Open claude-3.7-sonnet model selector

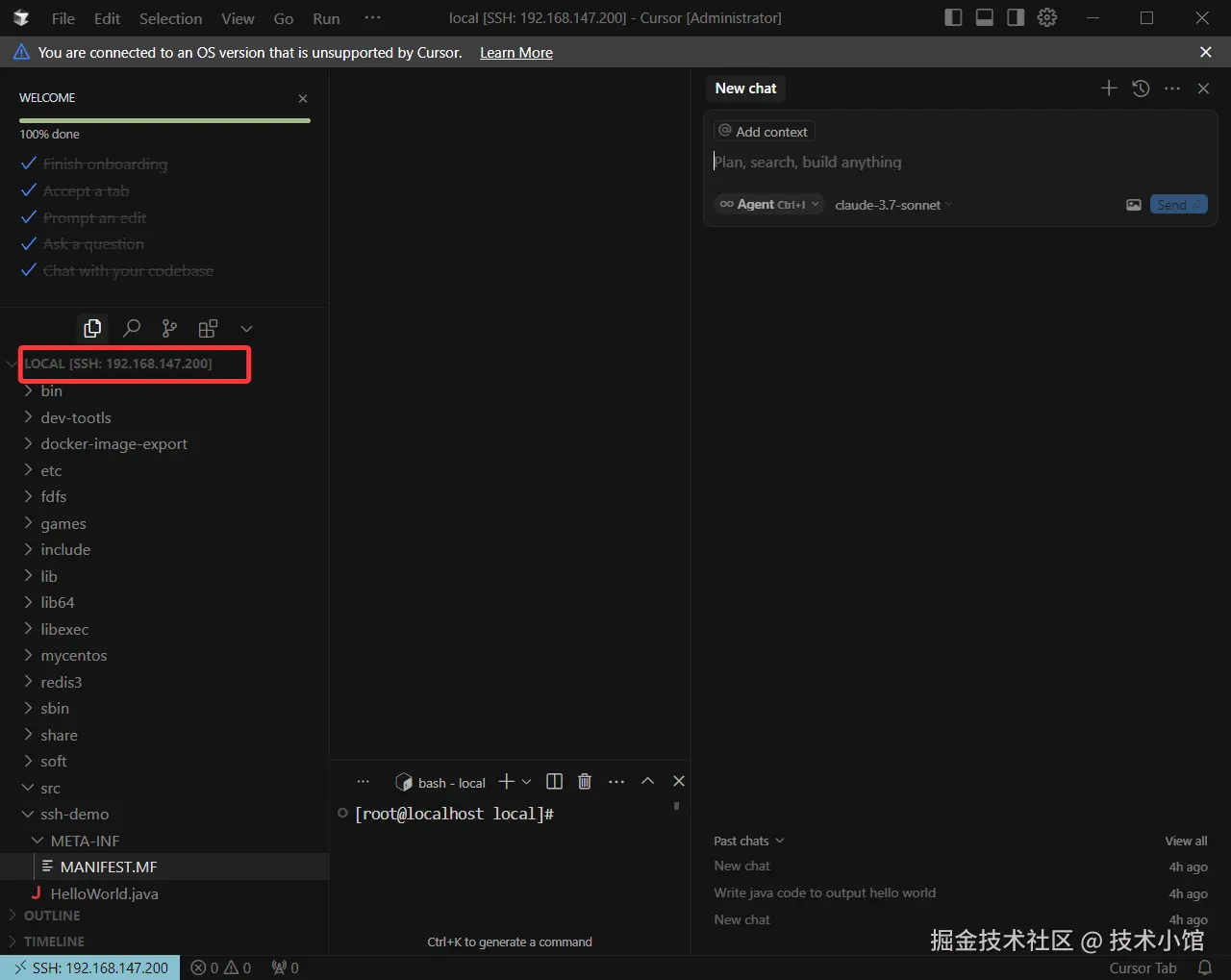[x=893, y=205]
